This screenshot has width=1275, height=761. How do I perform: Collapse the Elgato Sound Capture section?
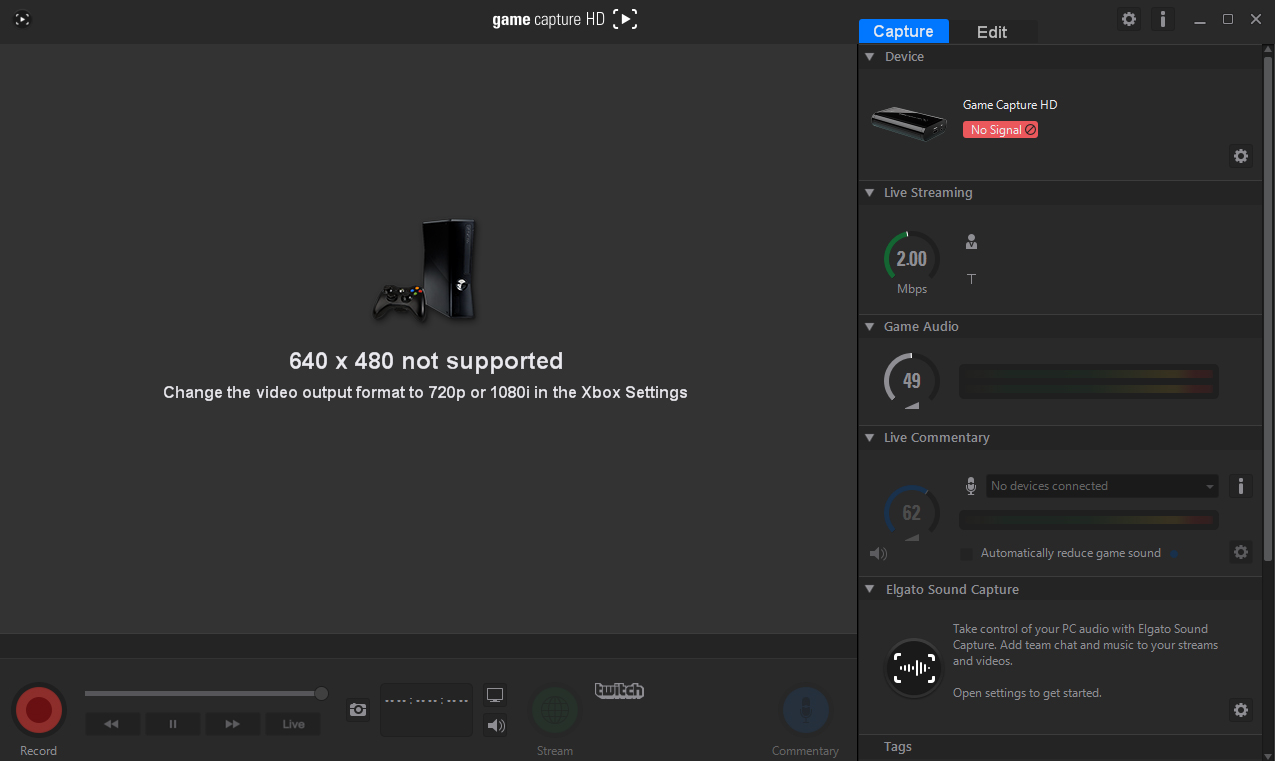click(x=870, y=590)
